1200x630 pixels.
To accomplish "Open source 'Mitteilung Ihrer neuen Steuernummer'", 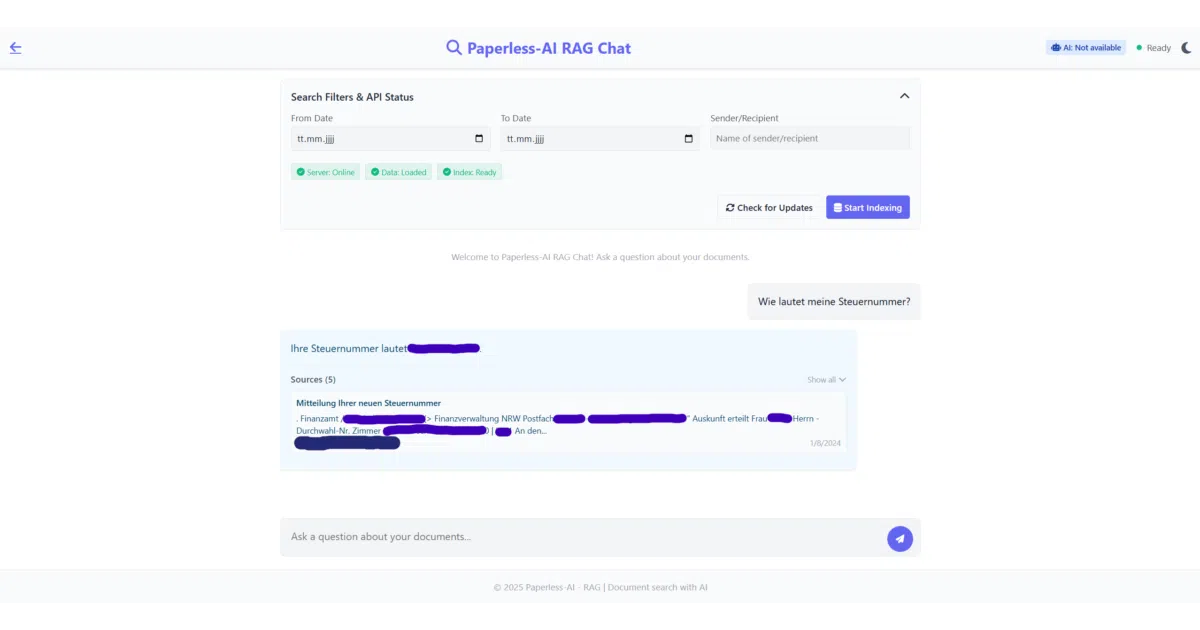I will pyautogui.click(x=368, y=403).
